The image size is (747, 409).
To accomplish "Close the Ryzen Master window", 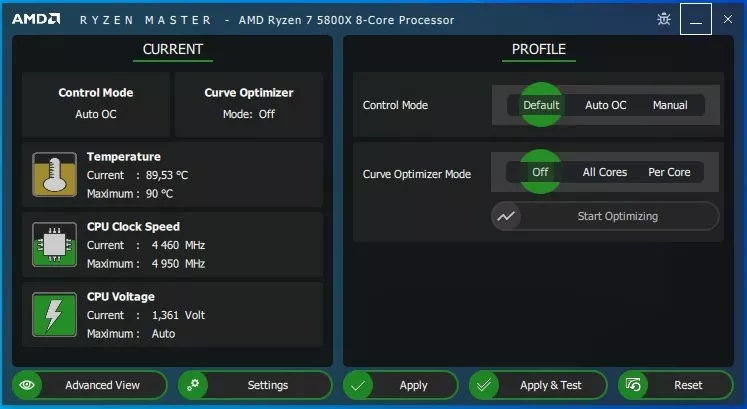I will [727, 19].
